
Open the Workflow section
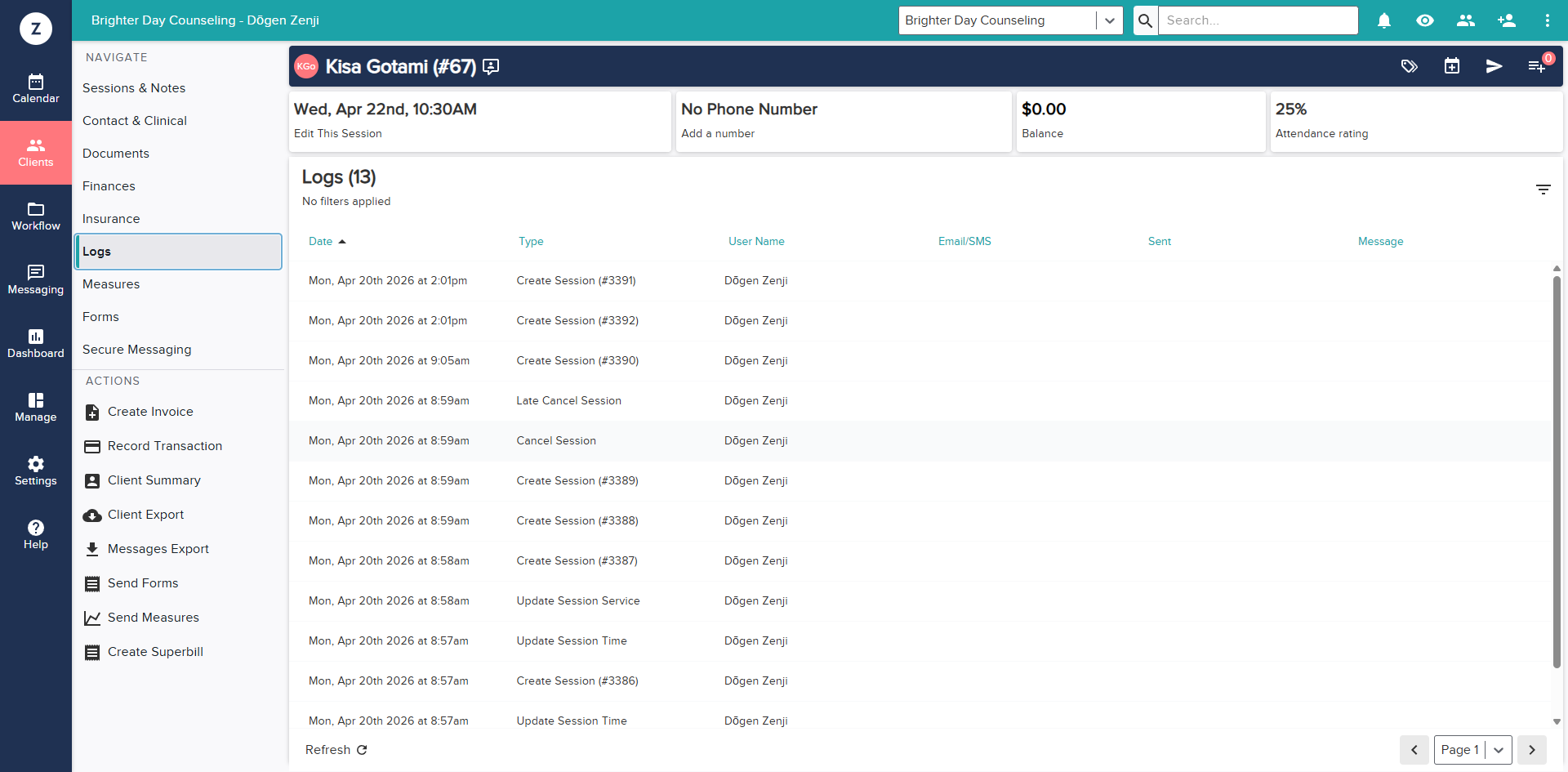coord(36,216)
